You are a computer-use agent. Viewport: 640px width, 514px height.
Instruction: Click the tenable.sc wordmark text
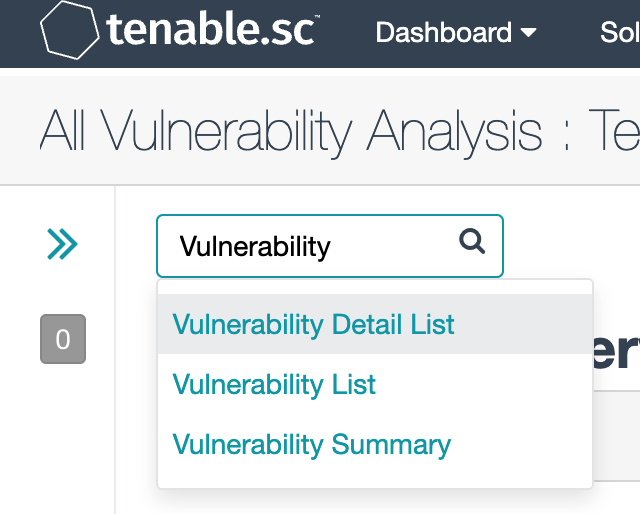[210, 31]
